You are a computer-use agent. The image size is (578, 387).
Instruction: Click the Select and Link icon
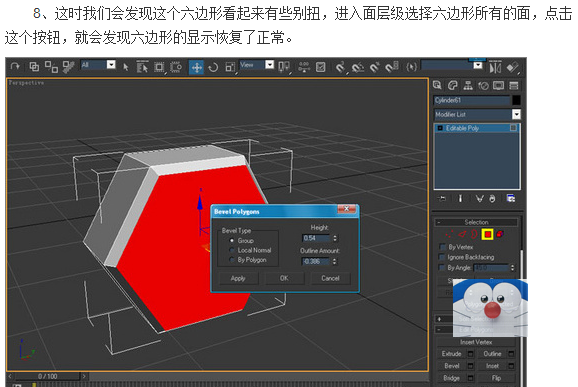click(34, 67)
